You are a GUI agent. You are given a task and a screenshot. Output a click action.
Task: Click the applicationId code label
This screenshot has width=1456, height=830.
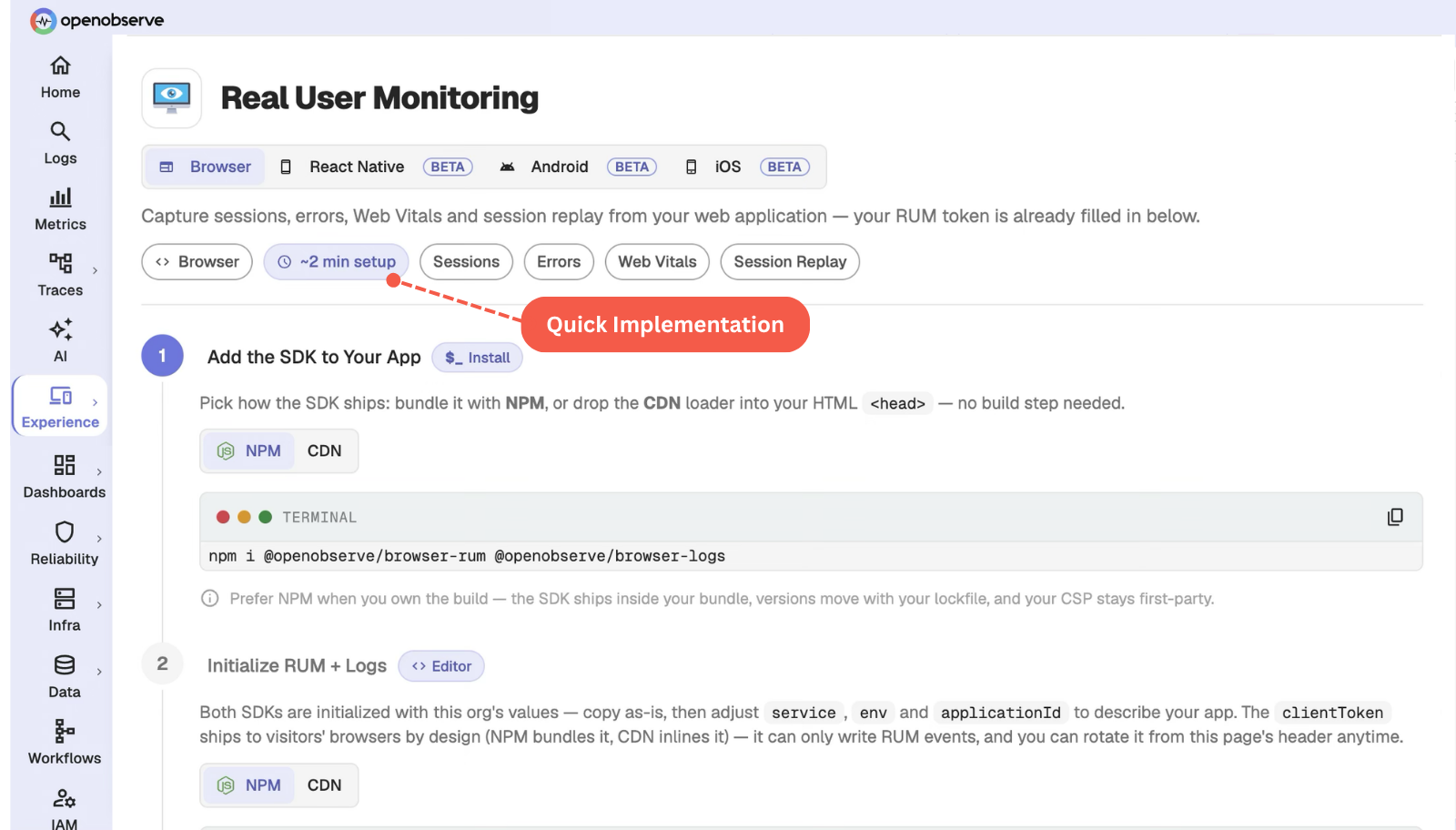[x=1000, y=713]
